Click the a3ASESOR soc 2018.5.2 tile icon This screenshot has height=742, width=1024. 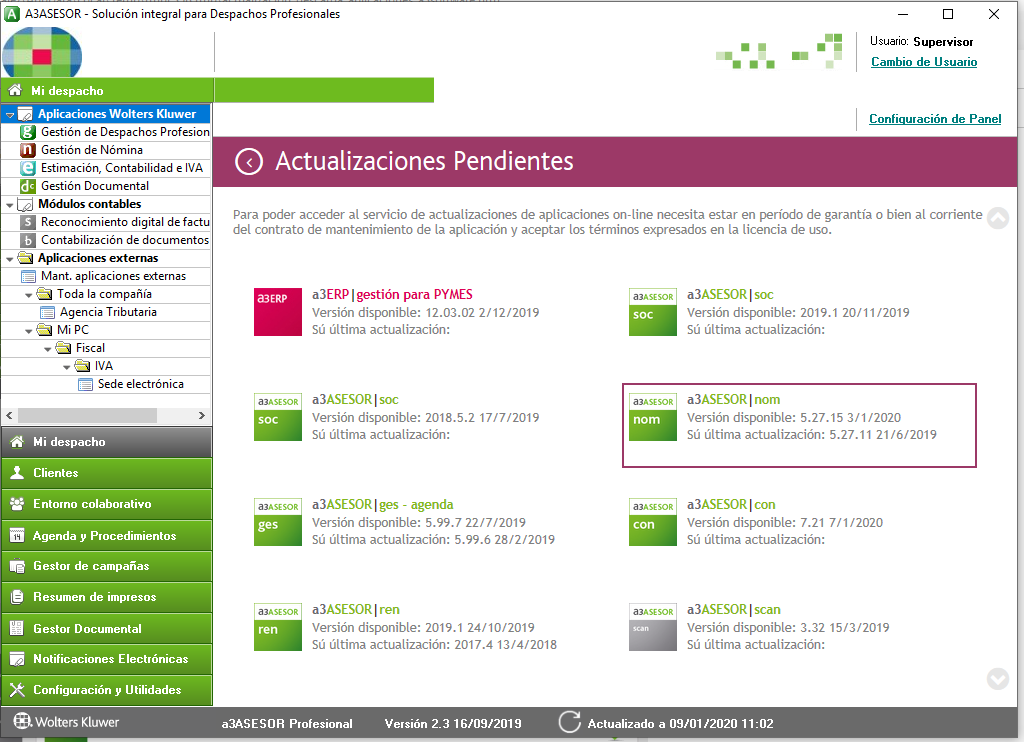(x=278, y=417)
